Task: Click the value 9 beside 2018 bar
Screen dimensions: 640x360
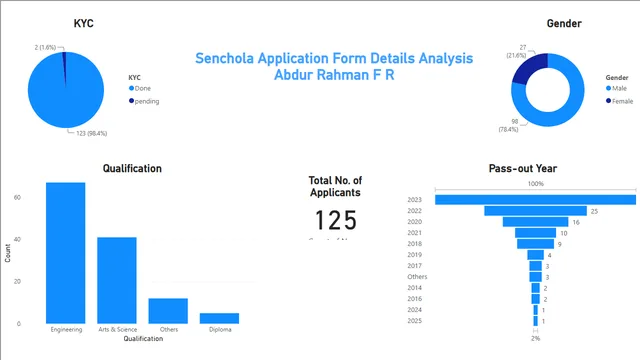Action: (x=560, y=244)
